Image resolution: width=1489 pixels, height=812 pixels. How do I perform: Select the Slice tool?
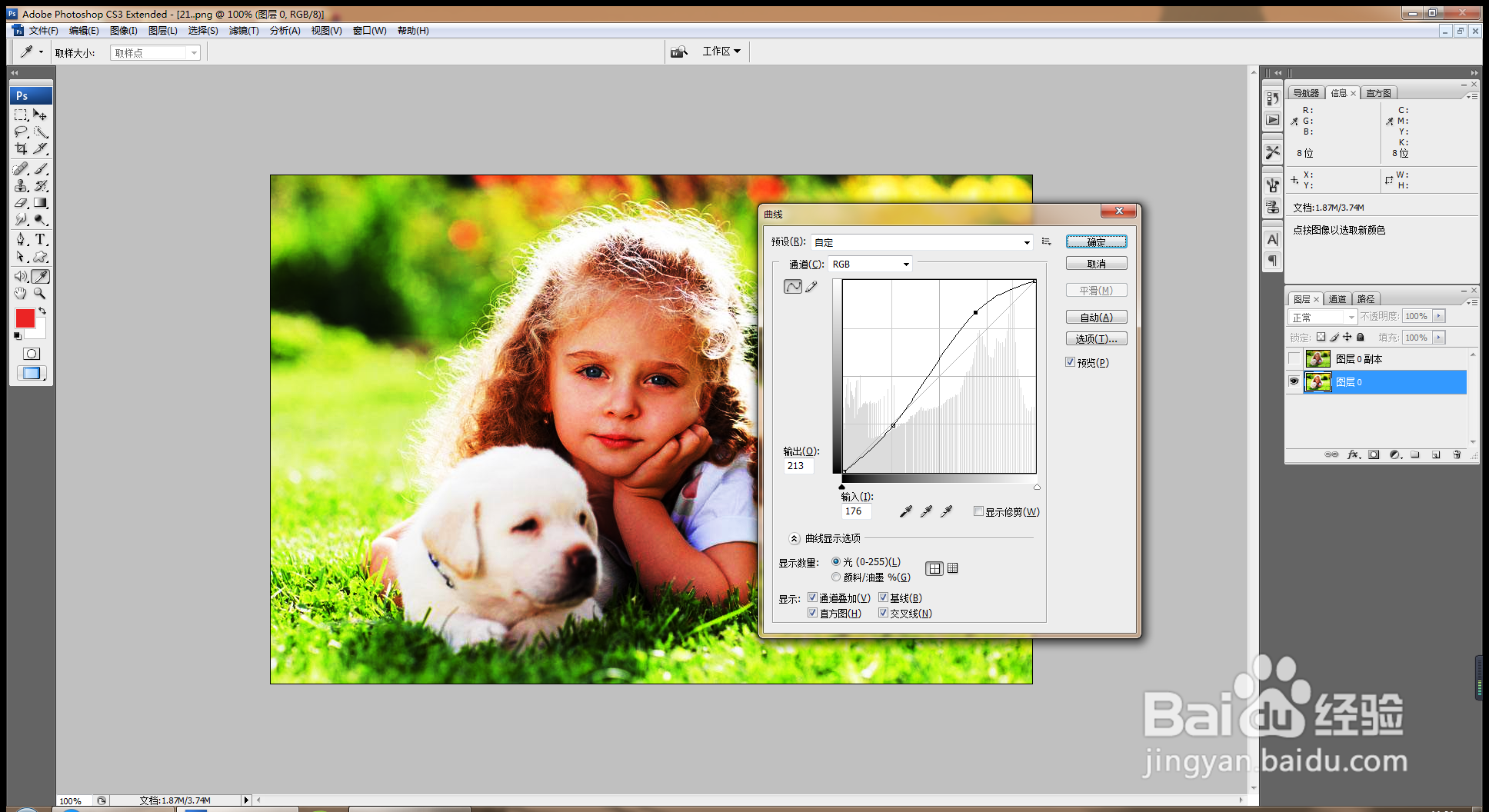[x=40, y=148]
